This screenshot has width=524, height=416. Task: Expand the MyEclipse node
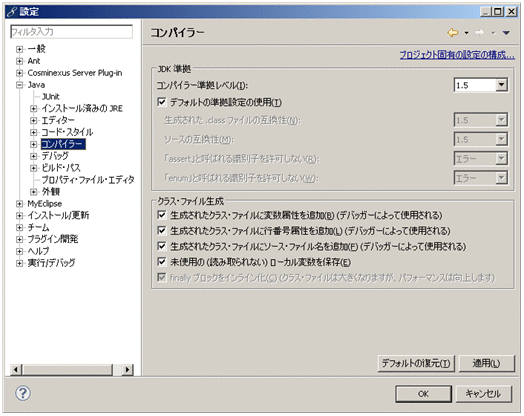(x=20, y=203)
